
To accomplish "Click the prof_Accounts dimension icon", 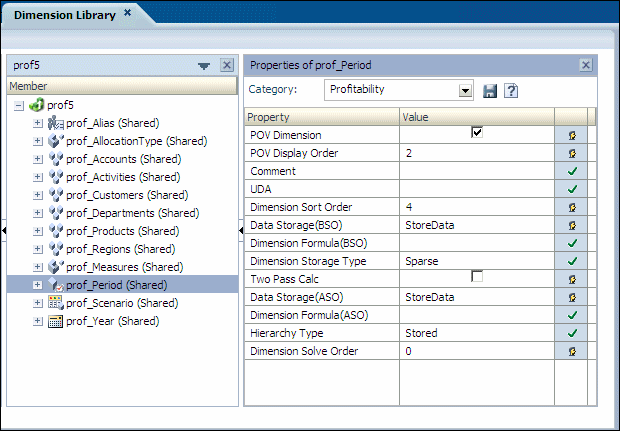I will pos(55,159).
